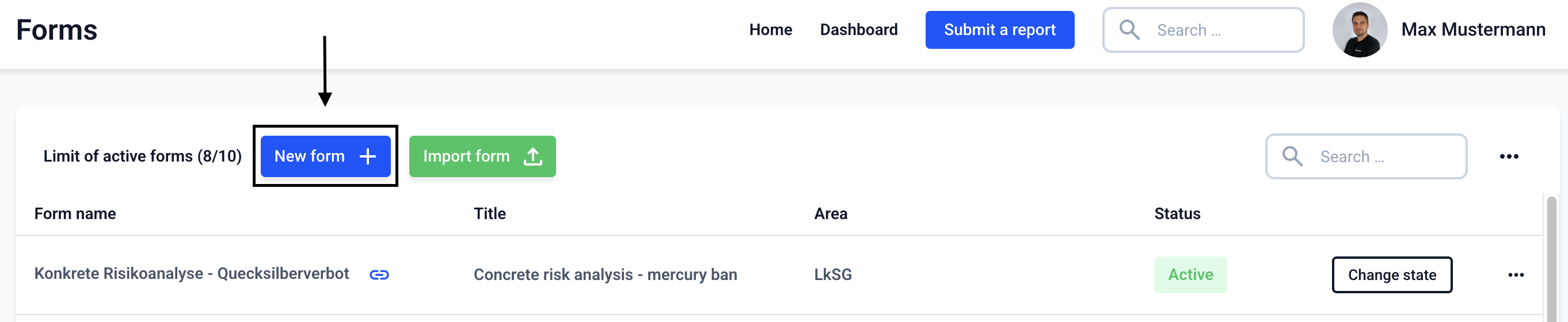Click the forms table vertical scrollbar
This screenshot has height=322, width=1568.
point(1551,255)
